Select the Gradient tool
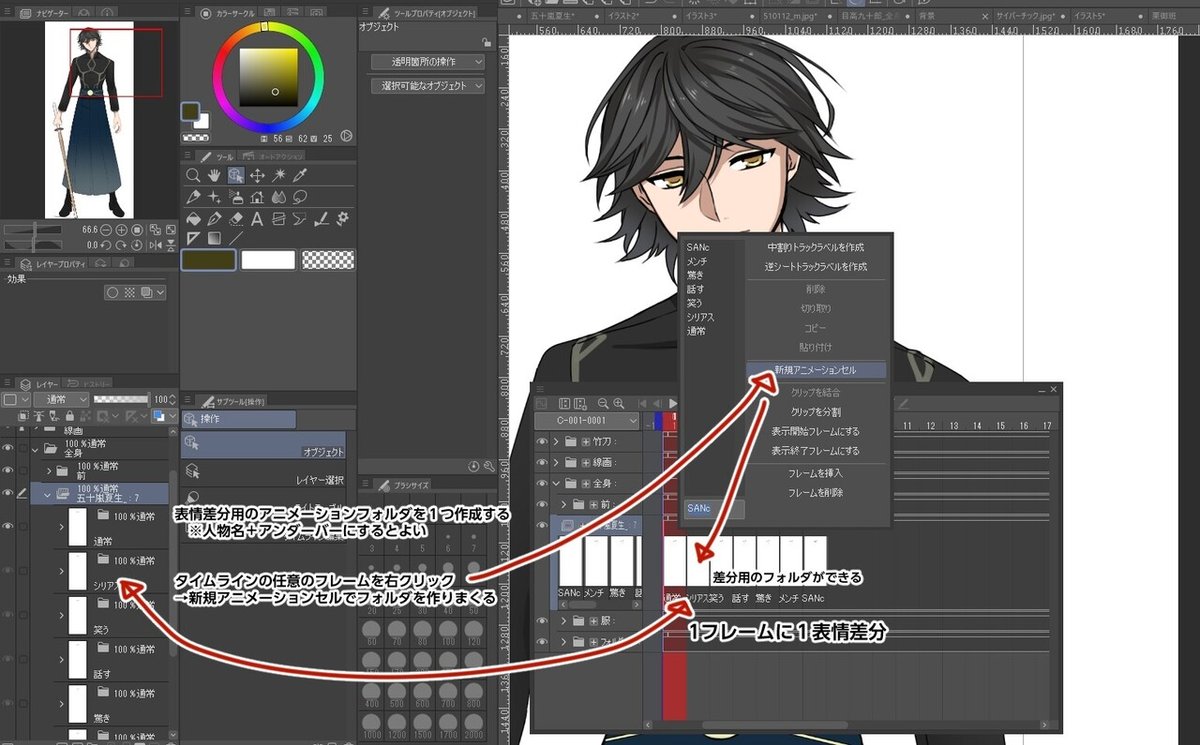 (x=214, y=238)
